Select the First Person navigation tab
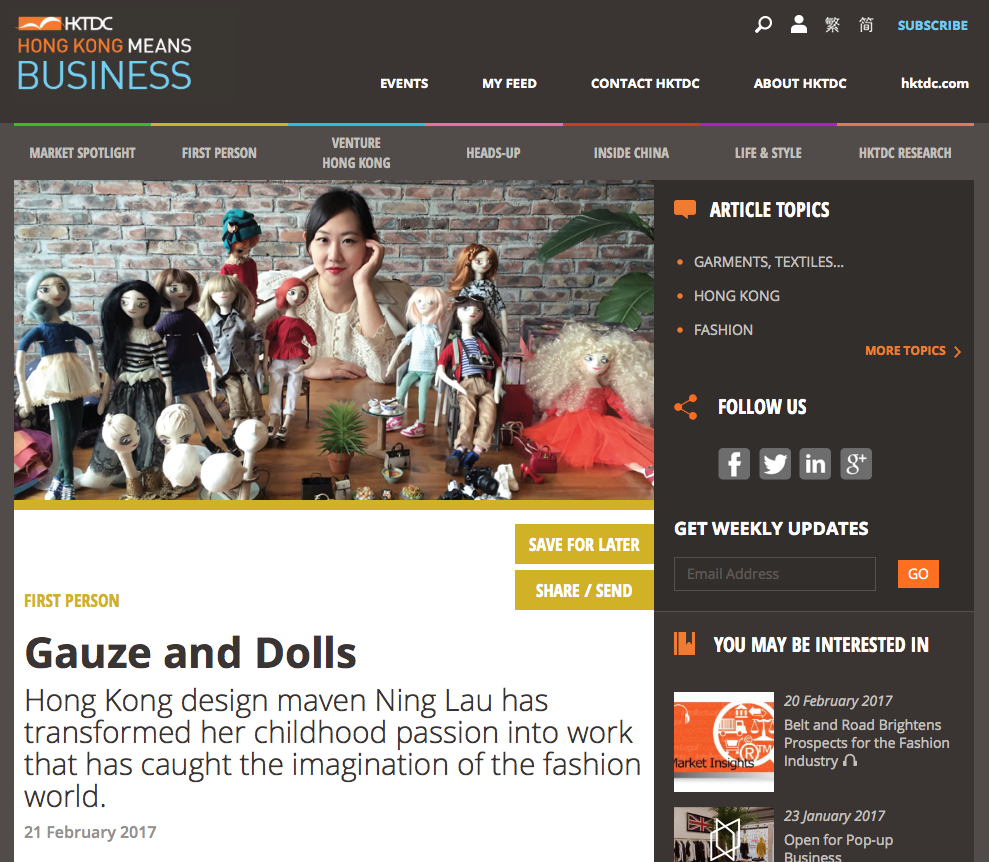The width and height of the screenshot is (989, 862). [219, 153]
